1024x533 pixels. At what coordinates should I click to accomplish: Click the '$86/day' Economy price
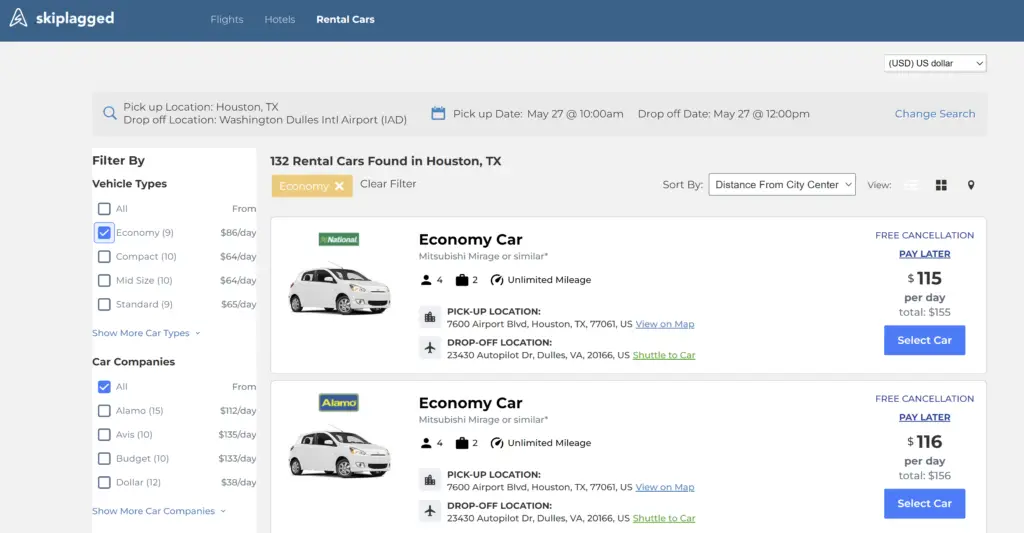pyautogui.click(x=238, y=233)
